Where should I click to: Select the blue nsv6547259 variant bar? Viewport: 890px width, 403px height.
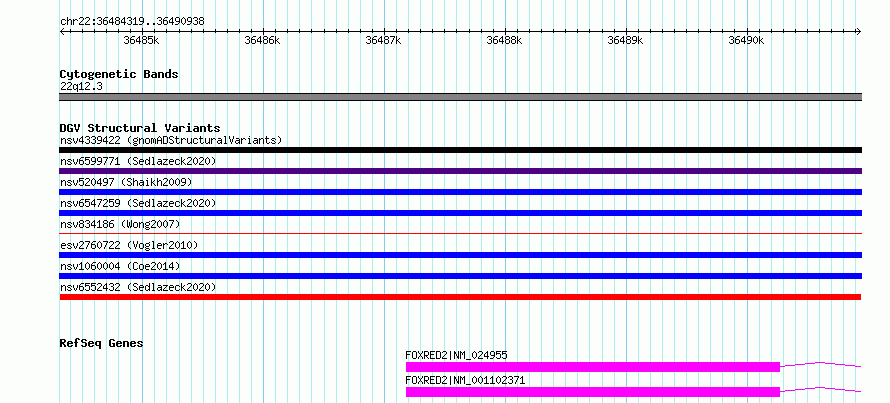tap(461, 213)
